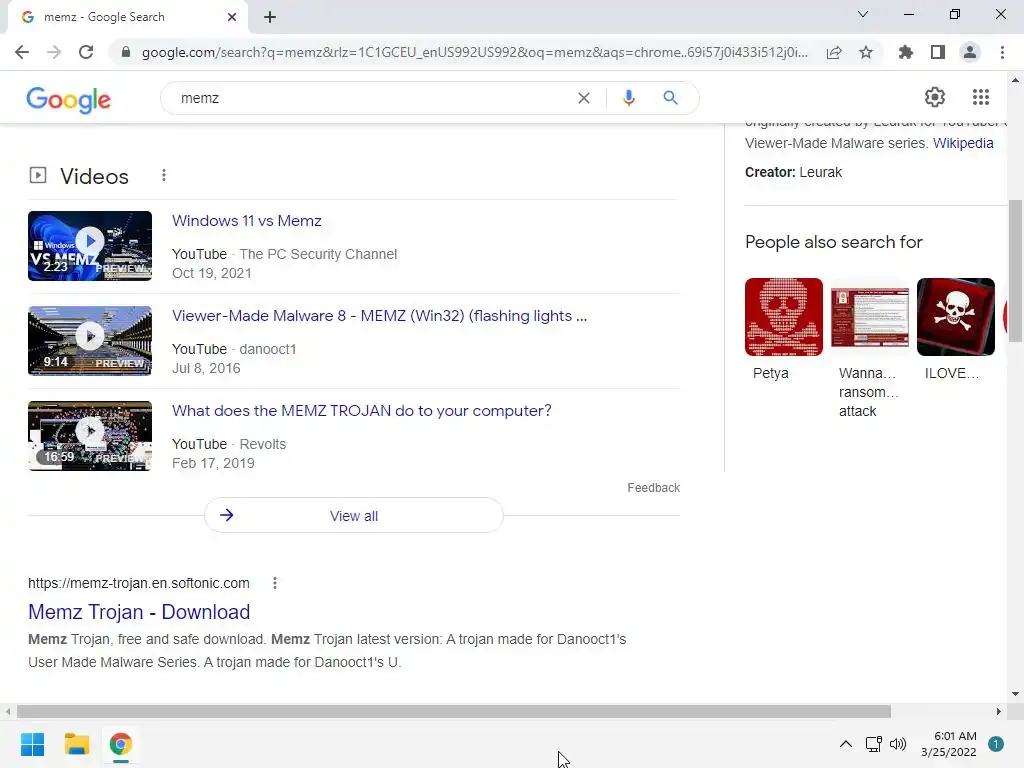
Task: Open the Google apps grid
Action: [x=981, y=97]
